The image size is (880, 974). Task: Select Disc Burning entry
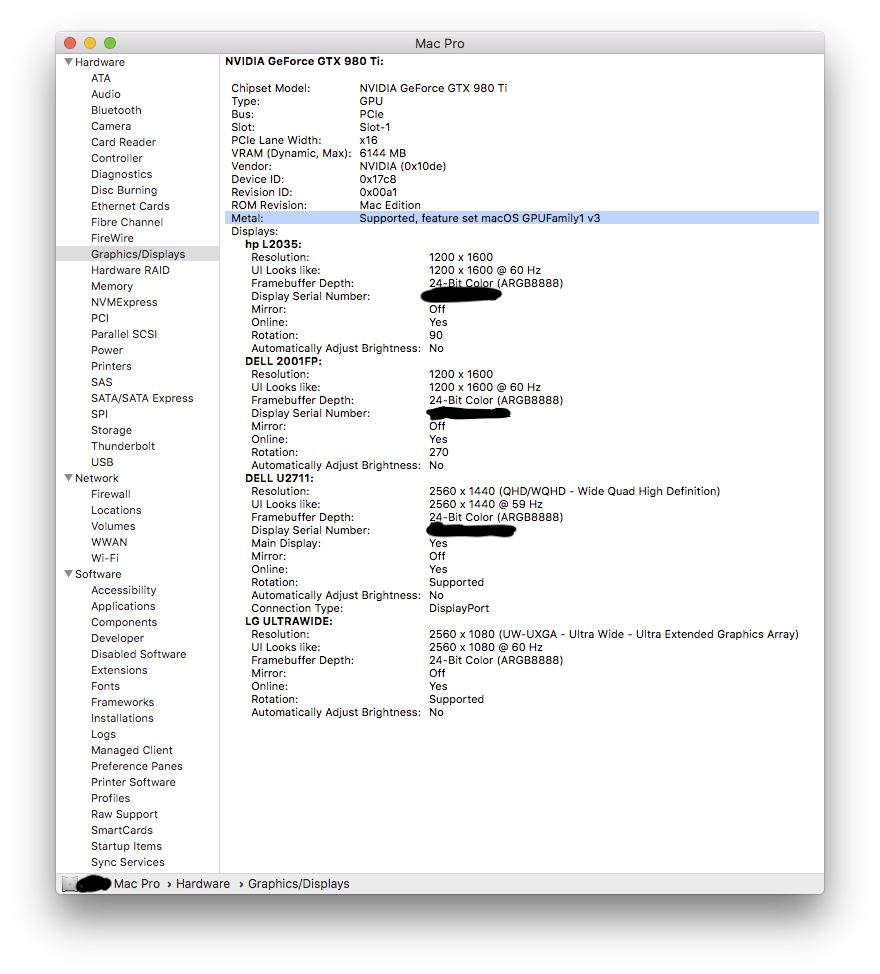[124, 190]
